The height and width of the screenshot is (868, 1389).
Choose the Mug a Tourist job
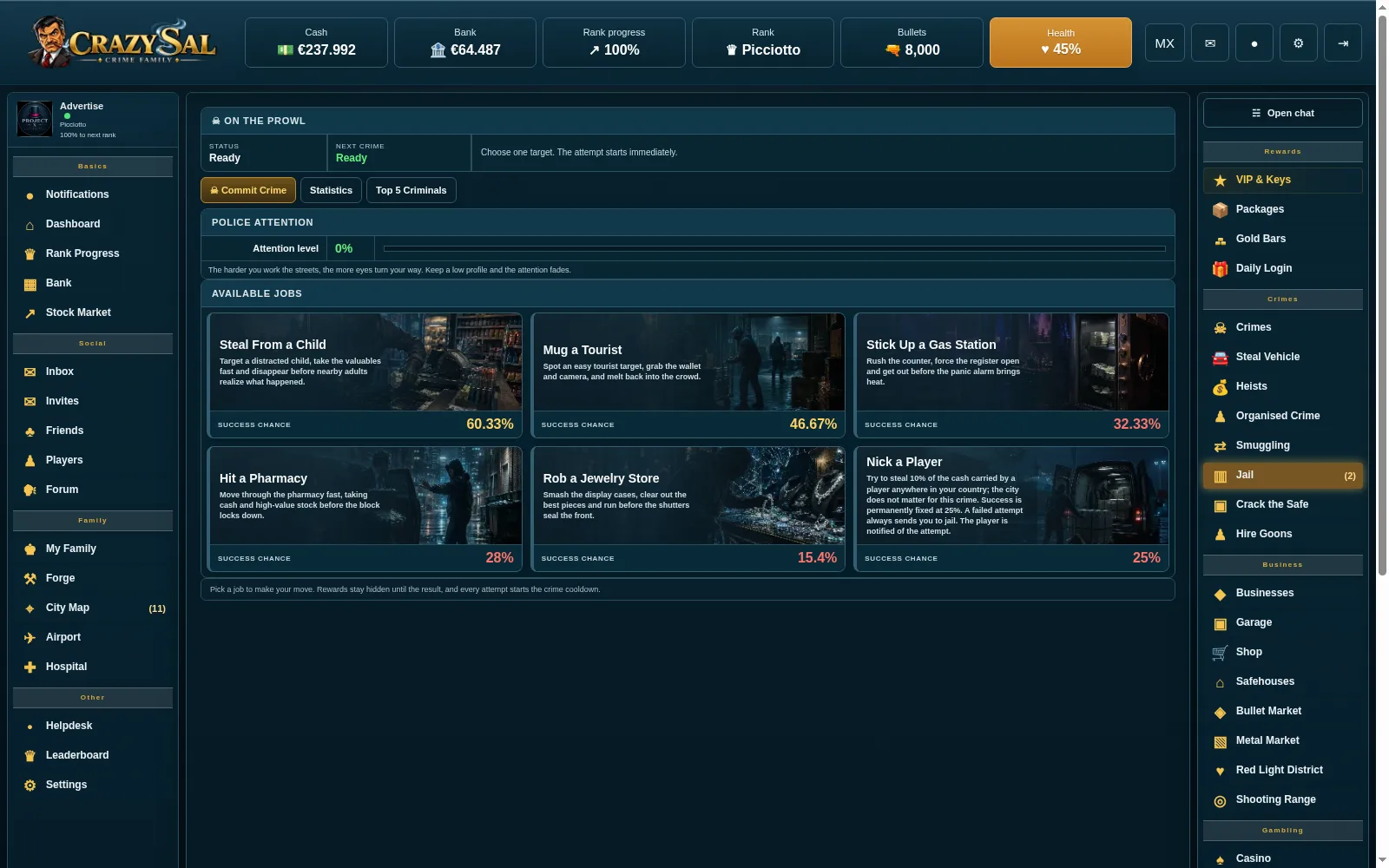click(688, 375)
